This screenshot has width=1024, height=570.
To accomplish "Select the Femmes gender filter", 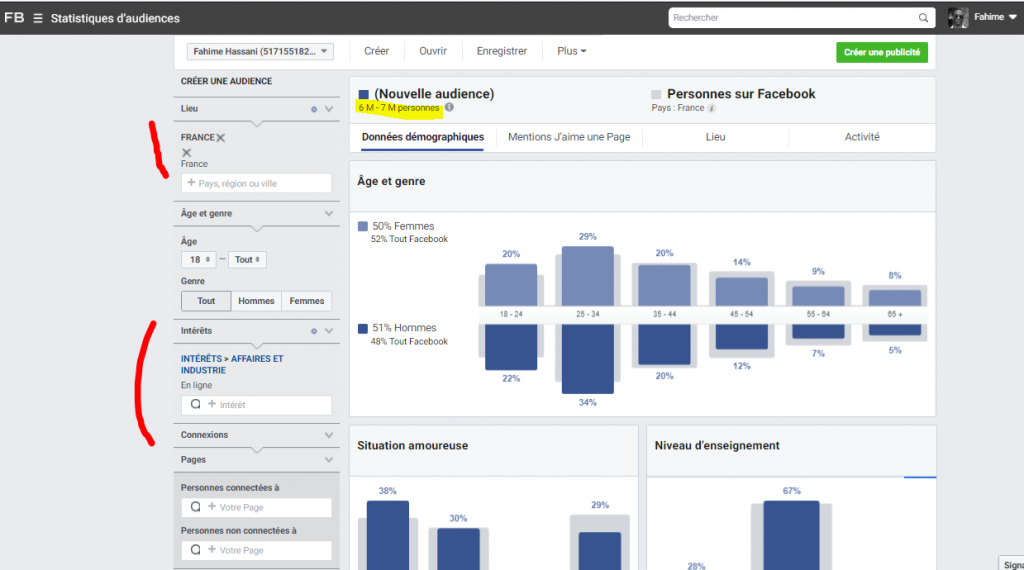I will click(x=306, y=301).
